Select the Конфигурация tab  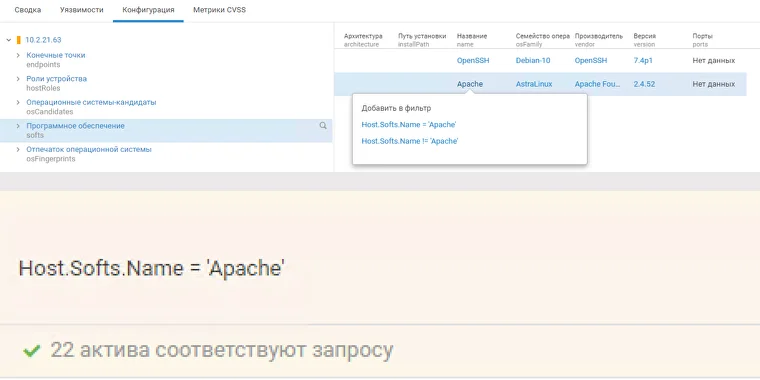148,10
